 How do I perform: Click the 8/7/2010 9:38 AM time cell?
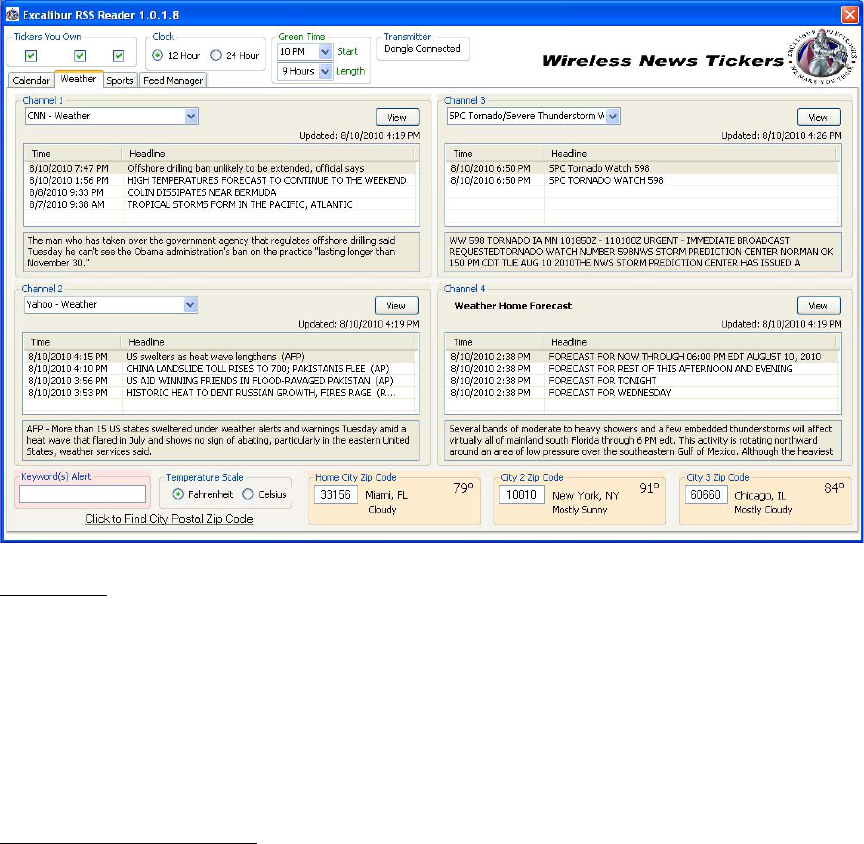67,205
